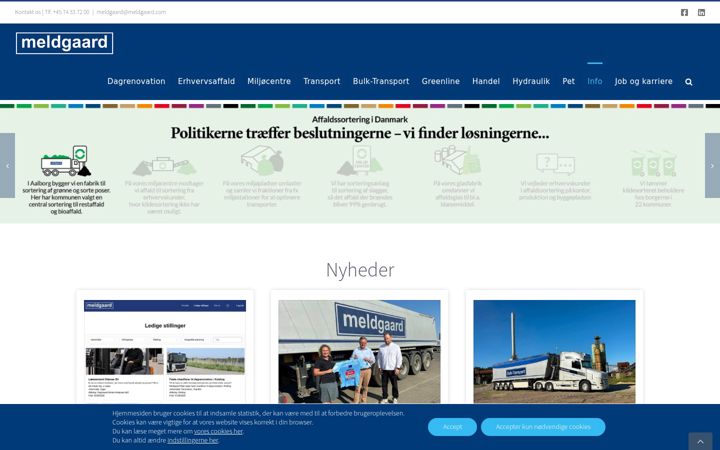Click the Nyheder heading
720x450 pixels.
click(x=360, y=270)
